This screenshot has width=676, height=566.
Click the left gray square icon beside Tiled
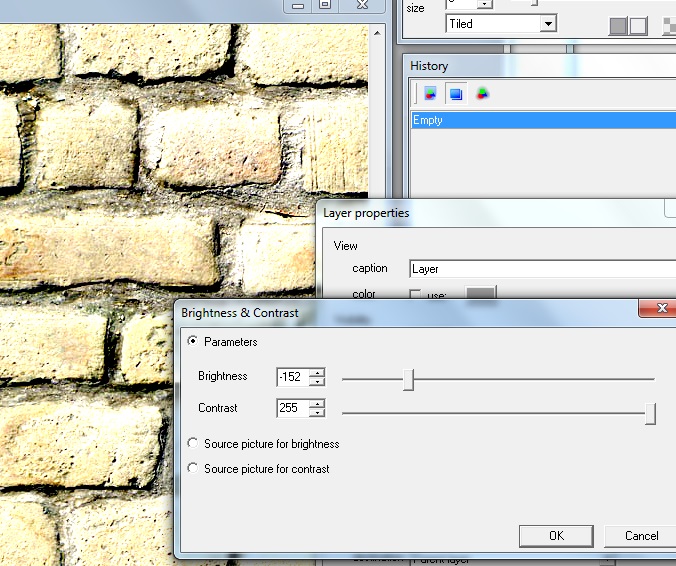tap(617, 25)
